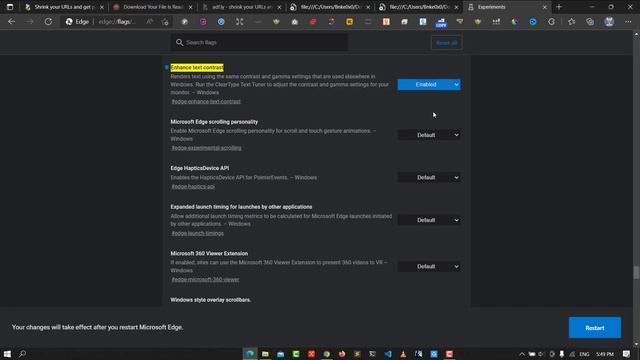Click the highlighted Enhance text contrast title
Image resolution: width=640 pixels, height=360 pixels.
click(x=197, y=68)
